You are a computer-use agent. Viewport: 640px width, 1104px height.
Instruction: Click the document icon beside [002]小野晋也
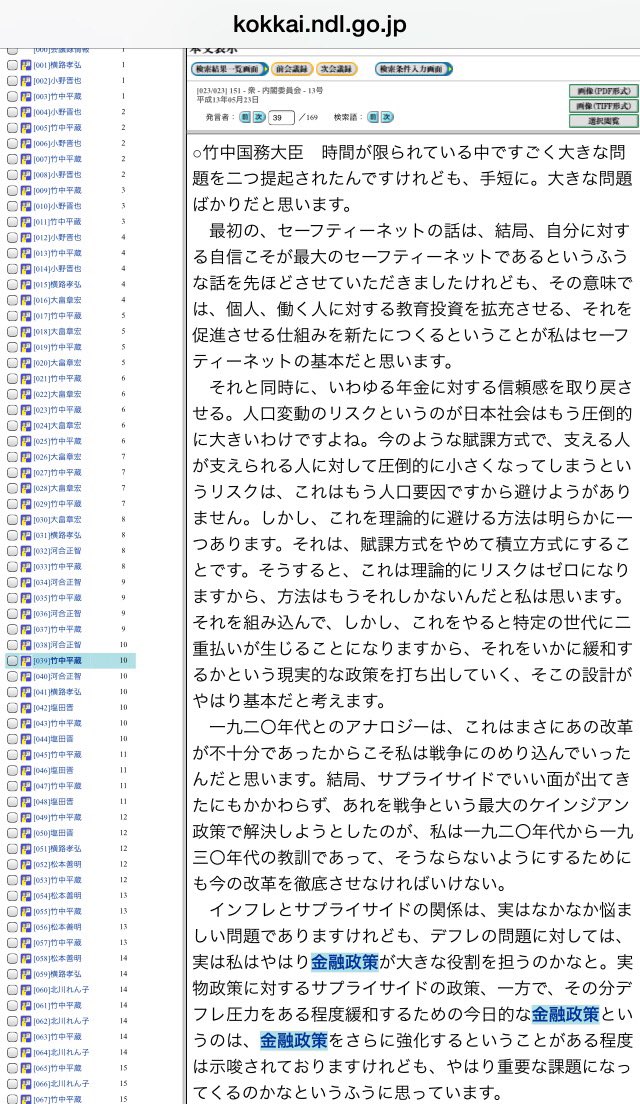click(x=26, y=80)
